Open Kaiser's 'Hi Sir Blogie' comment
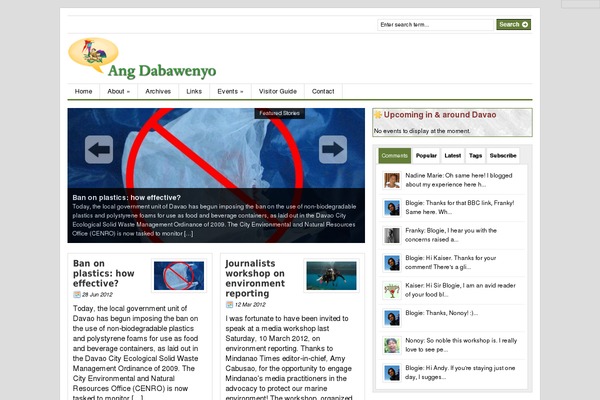600x400 pixels. pyautogui.click(x=460, y=290)
